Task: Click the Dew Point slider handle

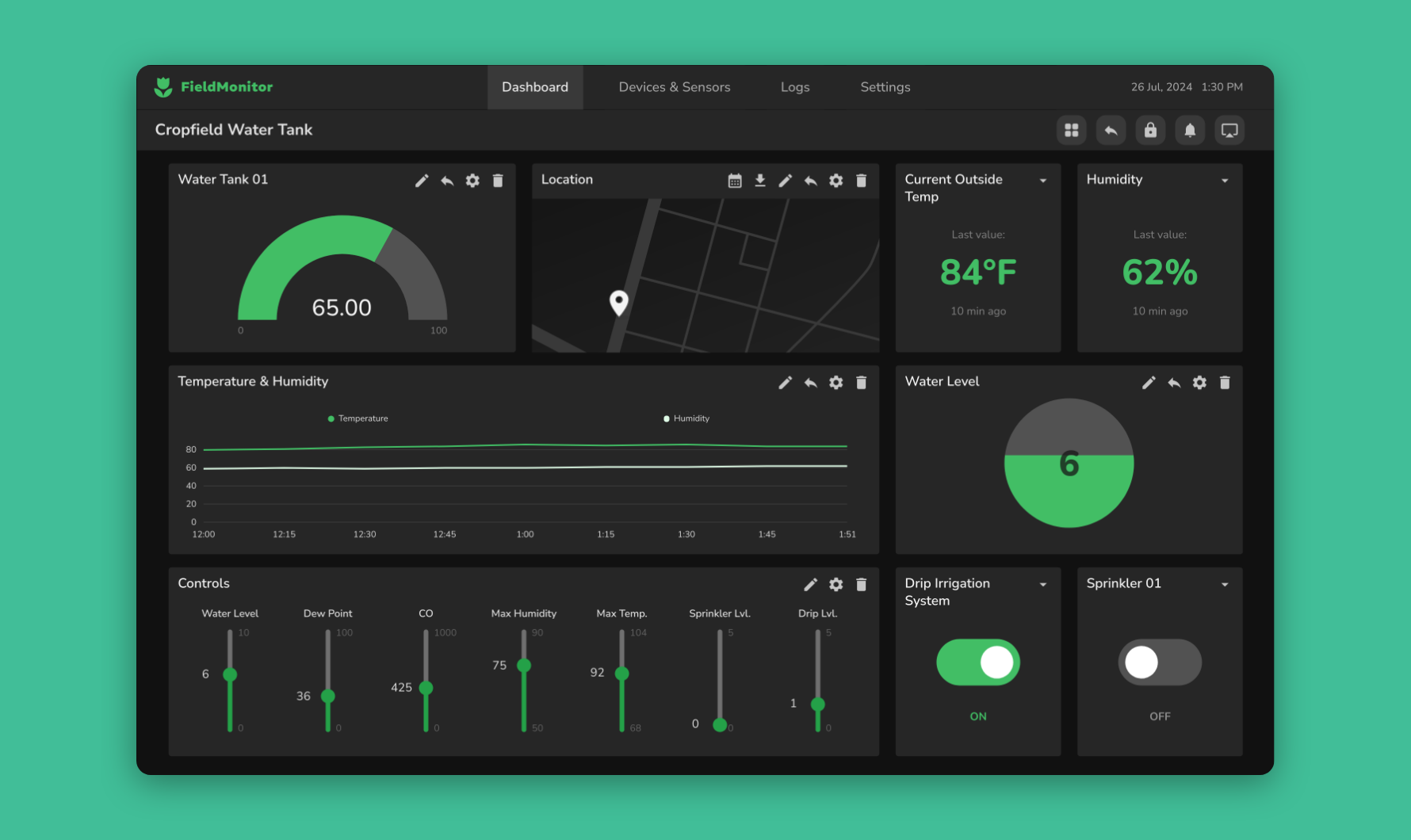Action: click(328, 697)
